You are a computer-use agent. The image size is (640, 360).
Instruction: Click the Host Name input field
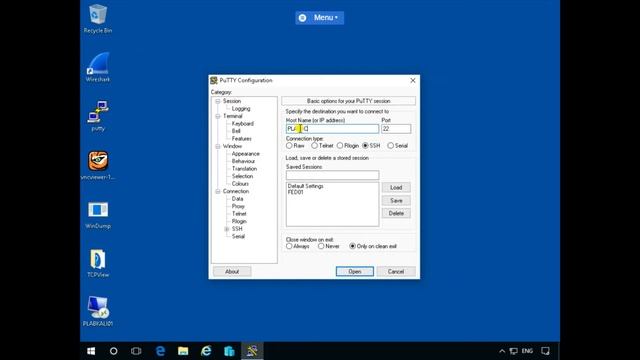(x=332, y=129)
